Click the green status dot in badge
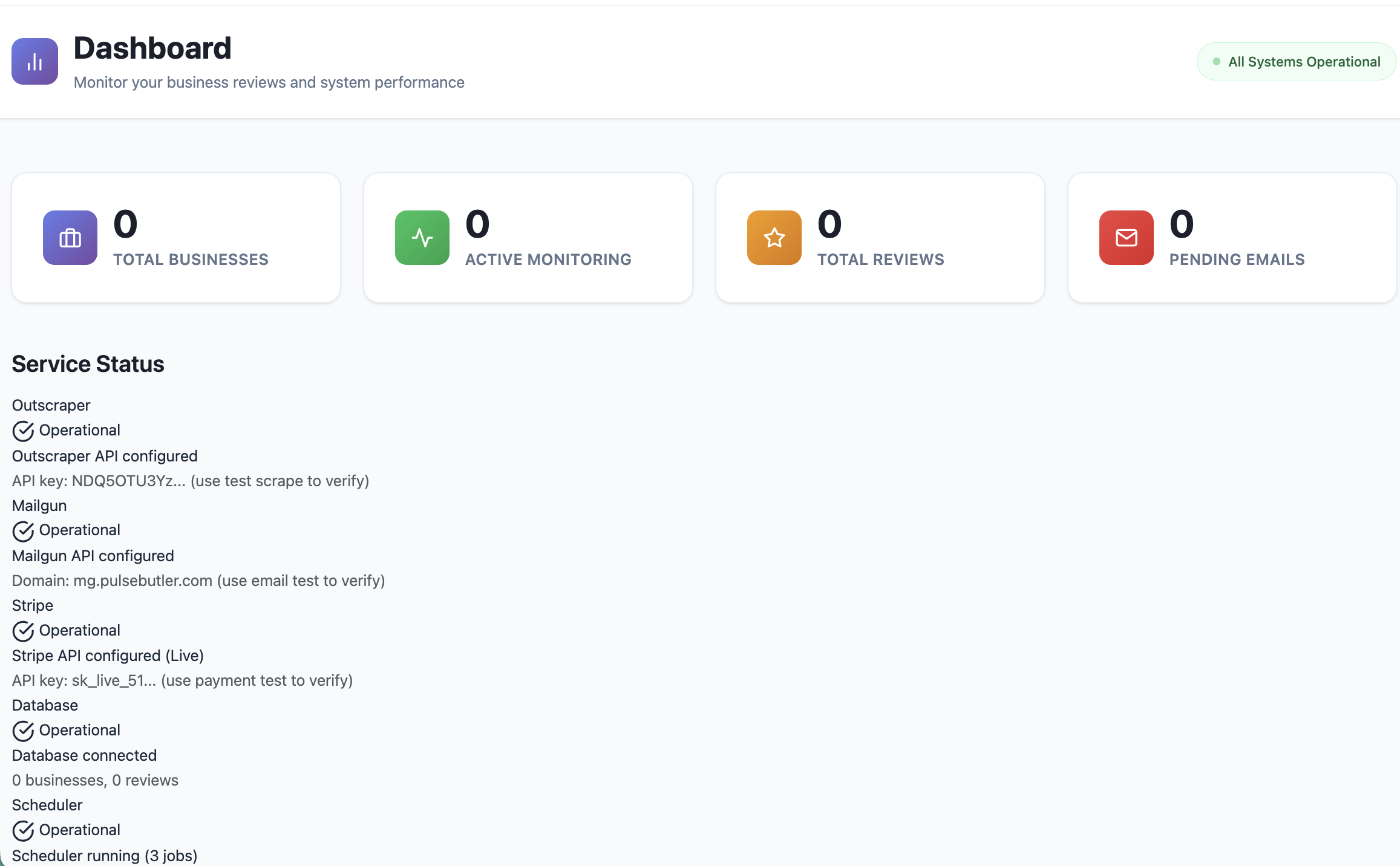The image size is (1400, 866). [x=1217, y=62]
